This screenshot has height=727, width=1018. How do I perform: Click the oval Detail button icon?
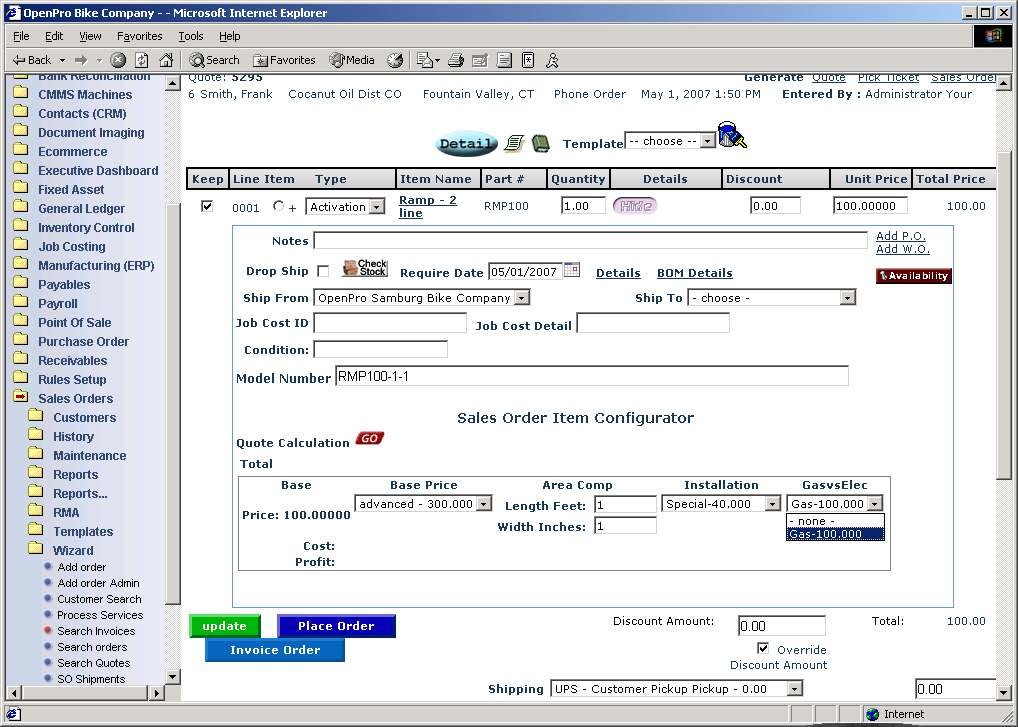[466, 144]
